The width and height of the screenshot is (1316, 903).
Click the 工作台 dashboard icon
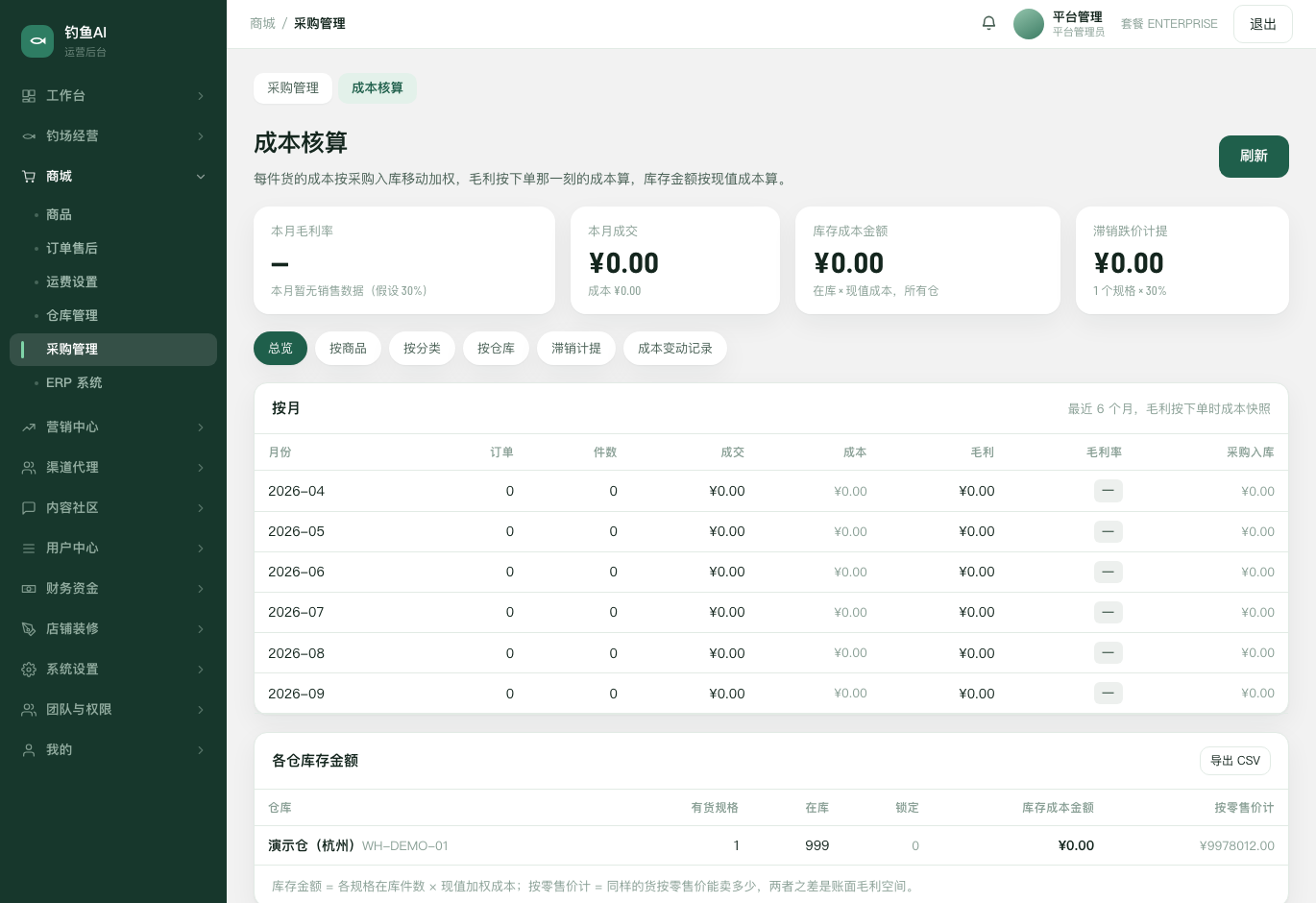(x=29, y=96)
